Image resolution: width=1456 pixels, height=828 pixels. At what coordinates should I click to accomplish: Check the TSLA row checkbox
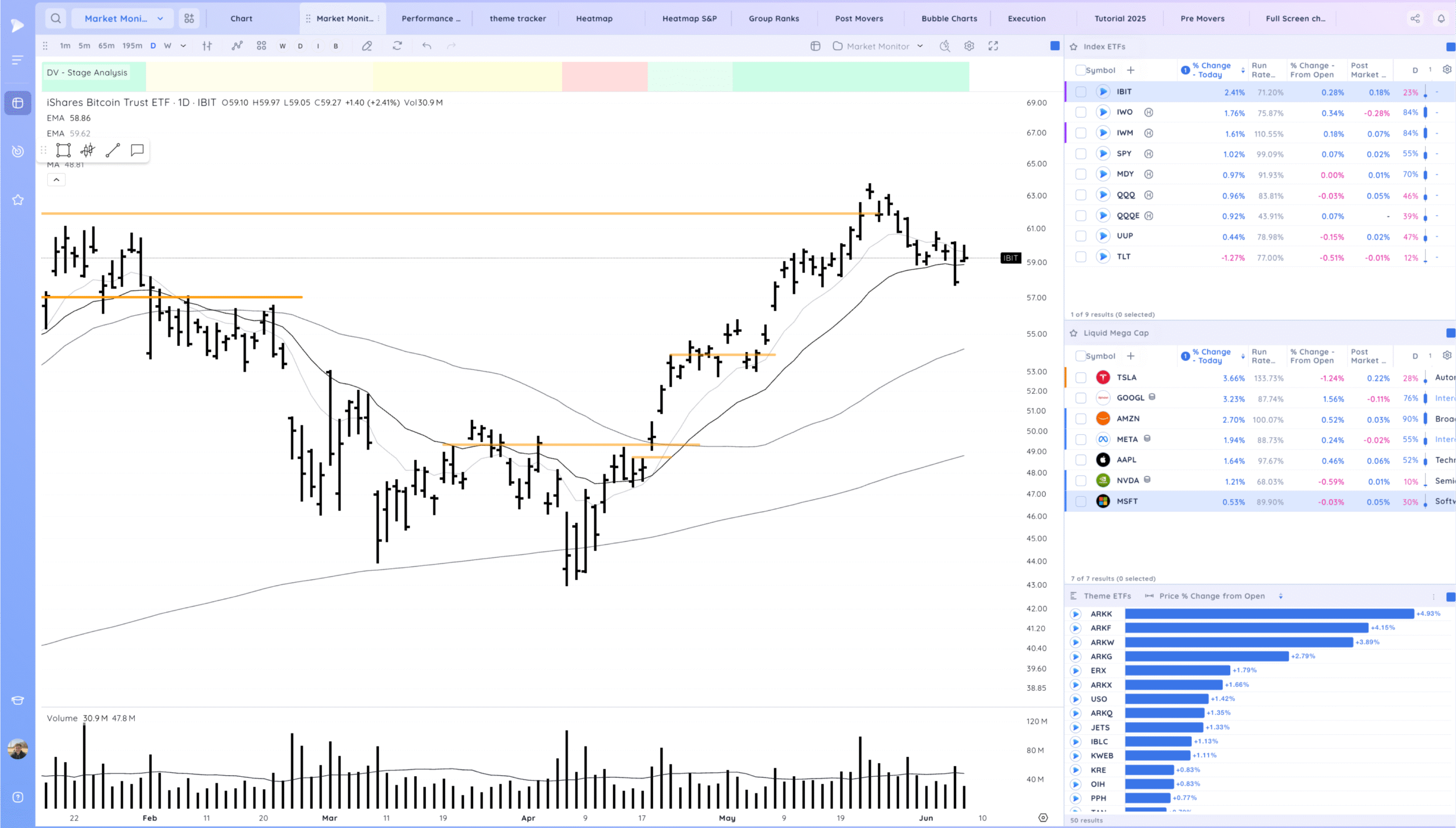(1081, 378)
